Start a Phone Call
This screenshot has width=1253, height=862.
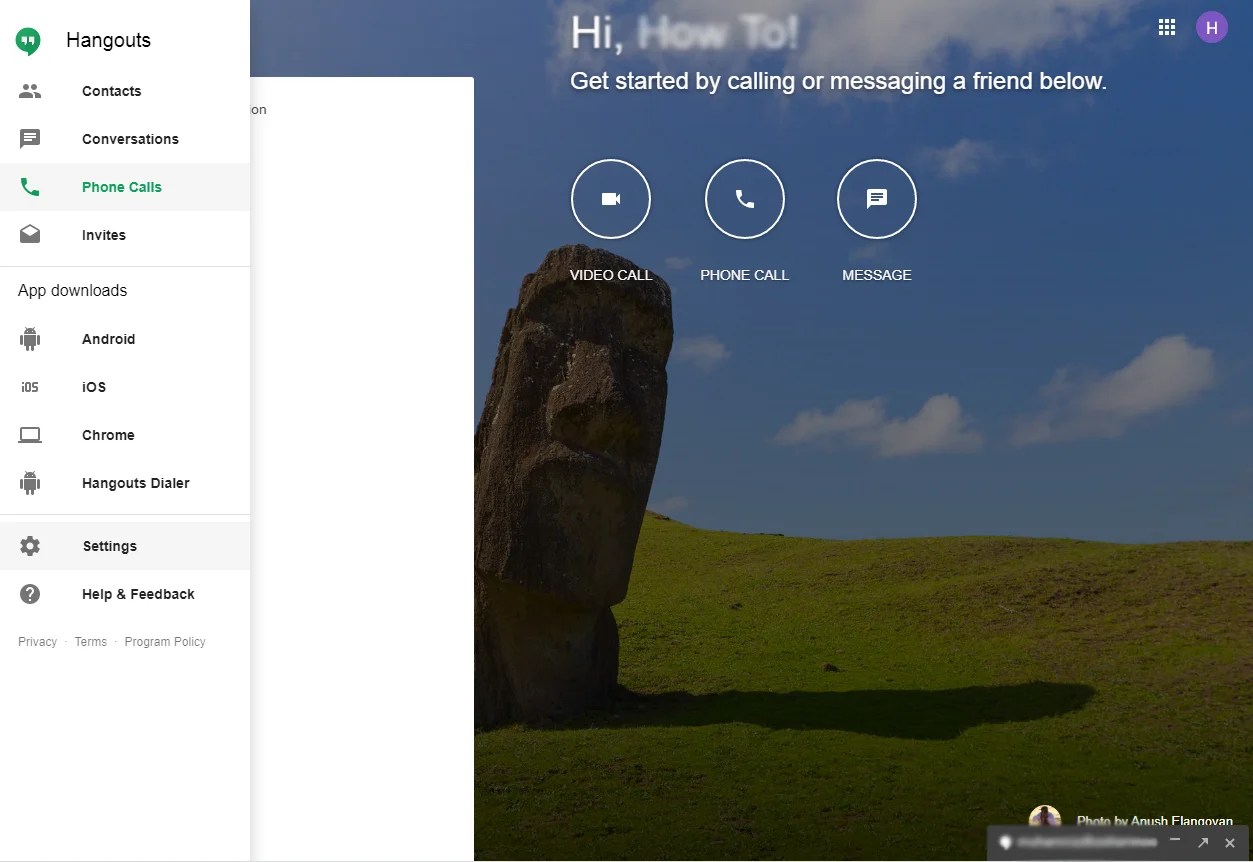coord(744,198)
